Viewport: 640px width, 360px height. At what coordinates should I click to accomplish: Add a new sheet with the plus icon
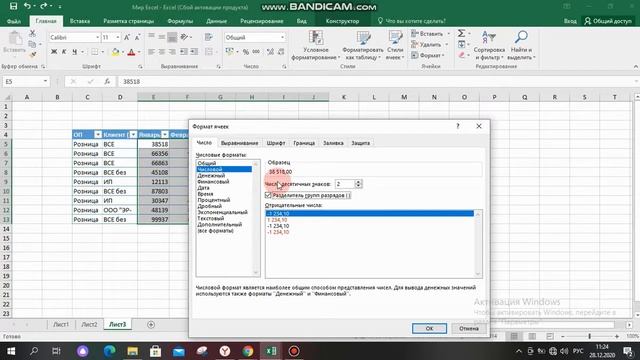click(151, 324)
